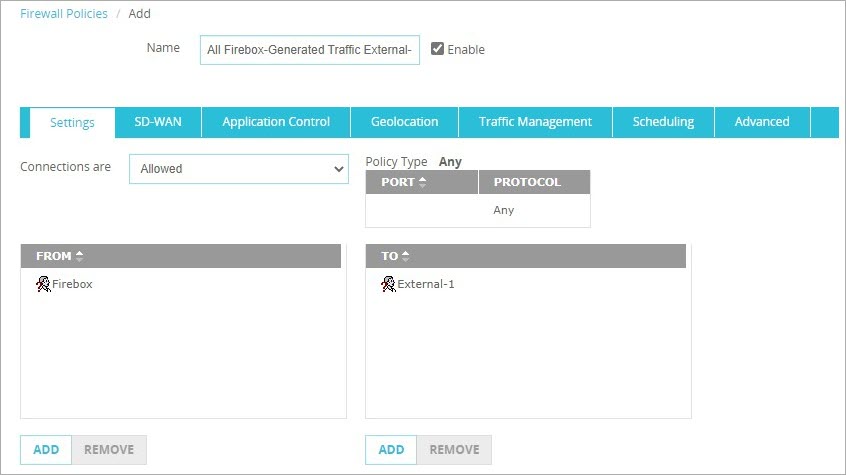Click the Firebox alias icon in FROM list

coord(43,284)
